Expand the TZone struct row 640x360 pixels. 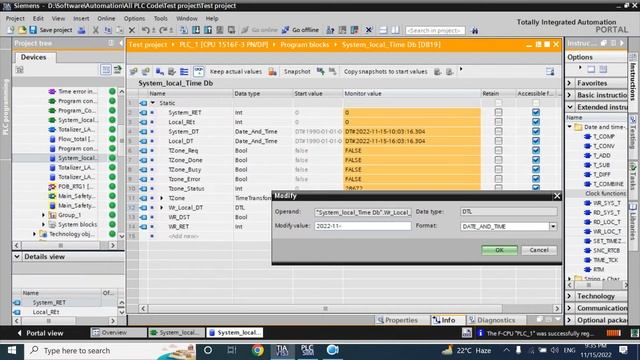click(x=162, y=198)
